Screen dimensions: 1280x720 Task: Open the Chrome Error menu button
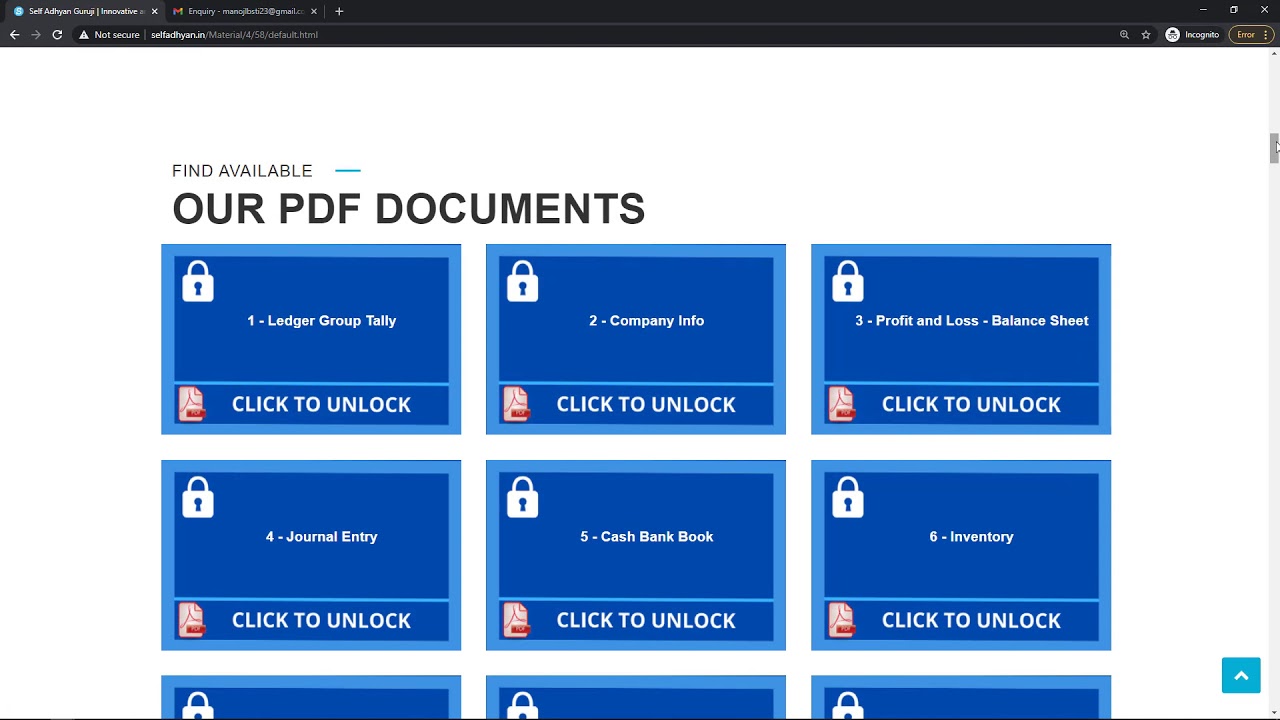pos(1251,35)
